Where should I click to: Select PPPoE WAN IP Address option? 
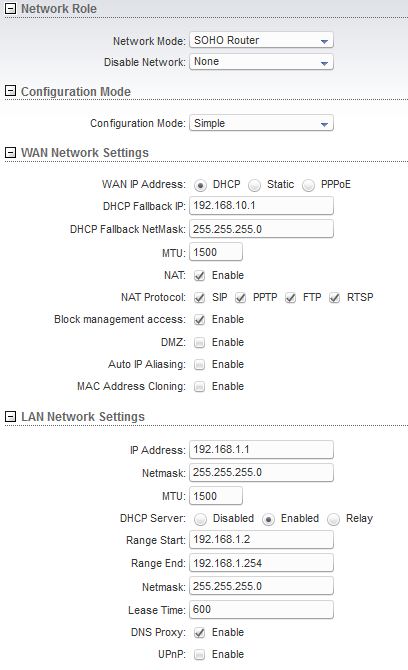coord(308,185)
